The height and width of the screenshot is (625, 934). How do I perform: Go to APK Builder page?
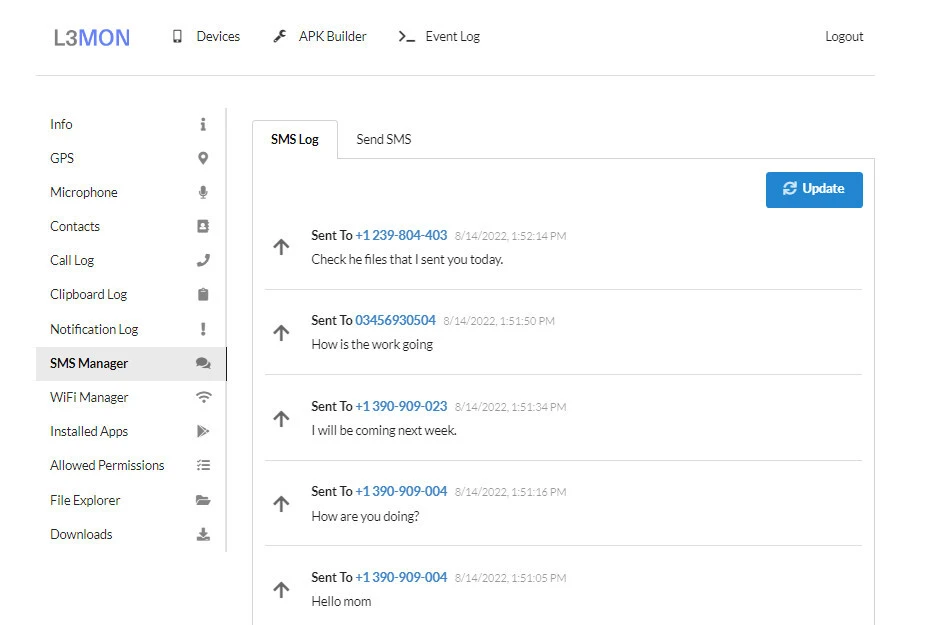320,36
